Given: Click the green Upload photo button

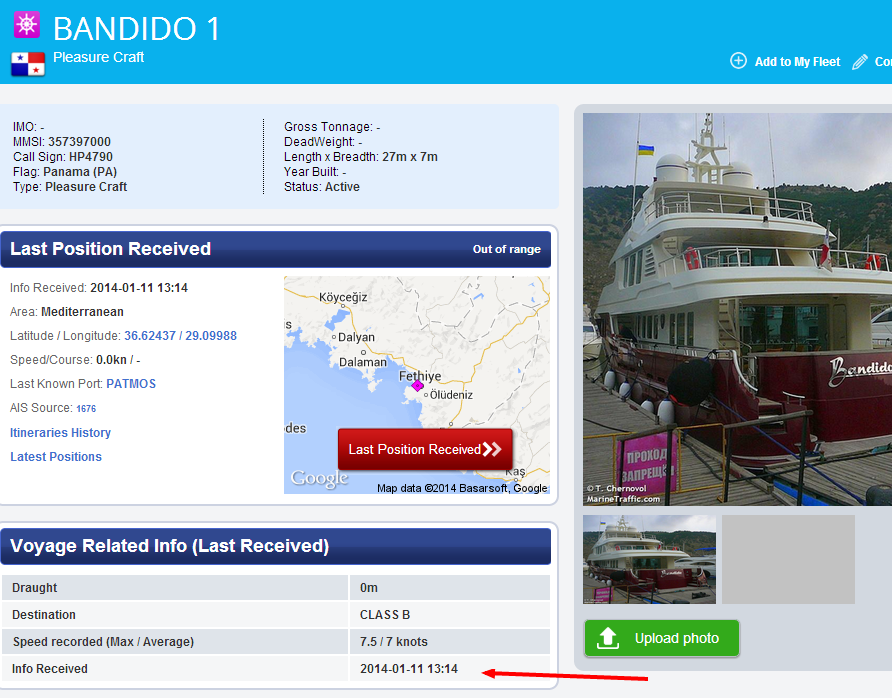Looking at the screenshot, I should pyautogui.click(x=662, y=638).
